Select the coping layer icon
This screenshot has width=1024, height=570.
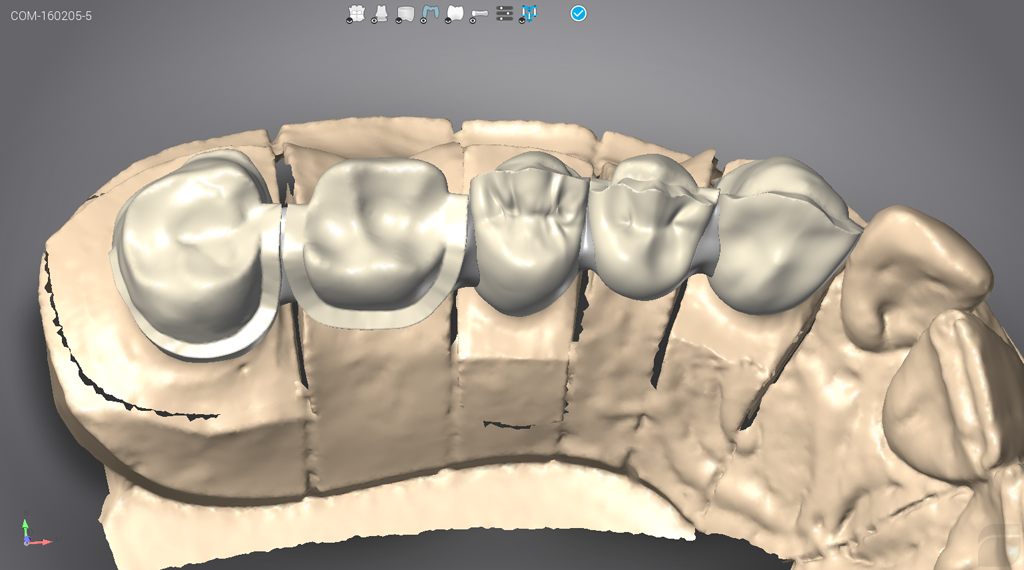coord(405,14)
